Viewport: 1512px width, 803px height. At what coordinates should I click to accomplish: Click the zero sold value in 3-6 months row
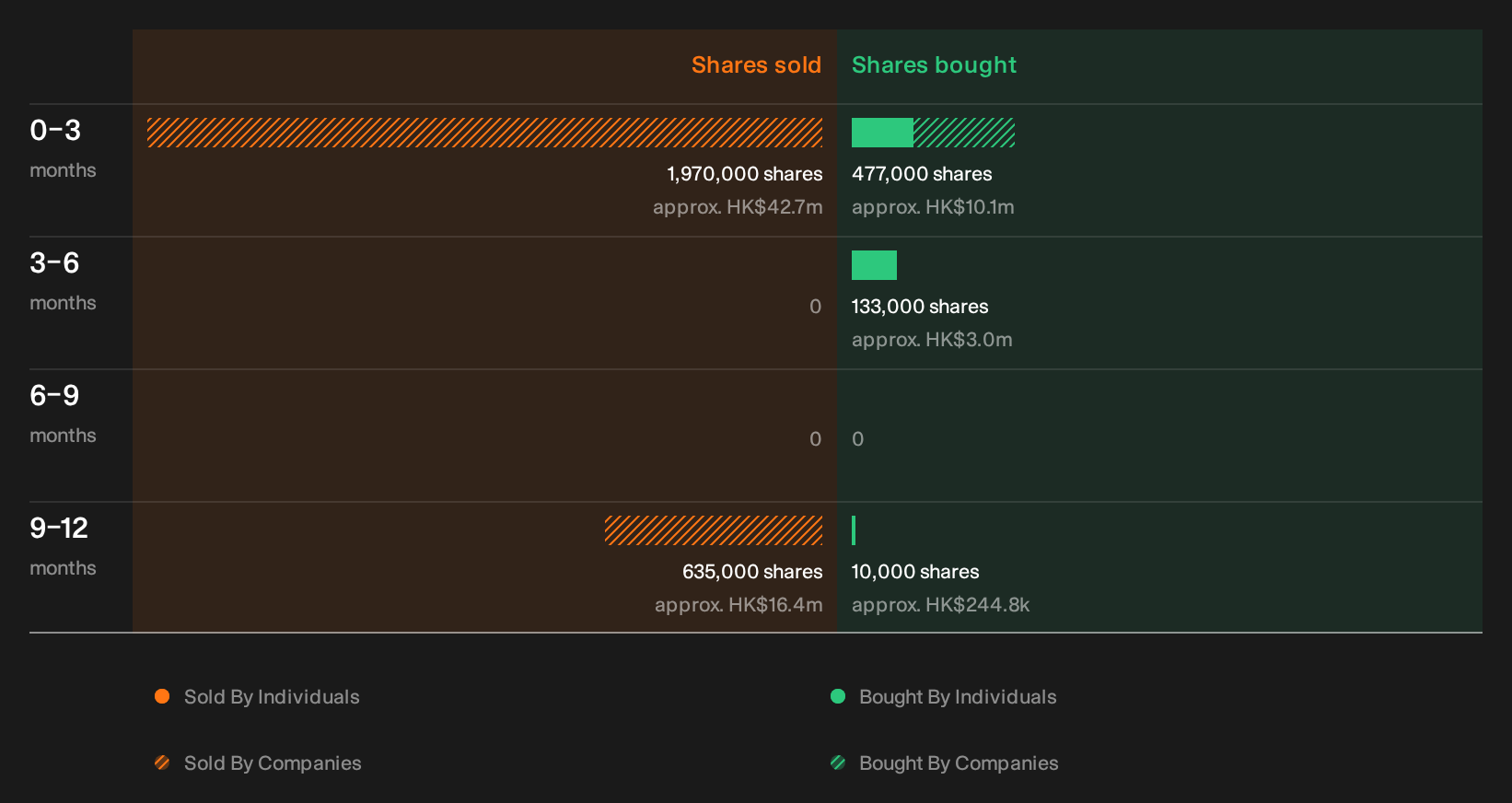[x=815, y=307]
